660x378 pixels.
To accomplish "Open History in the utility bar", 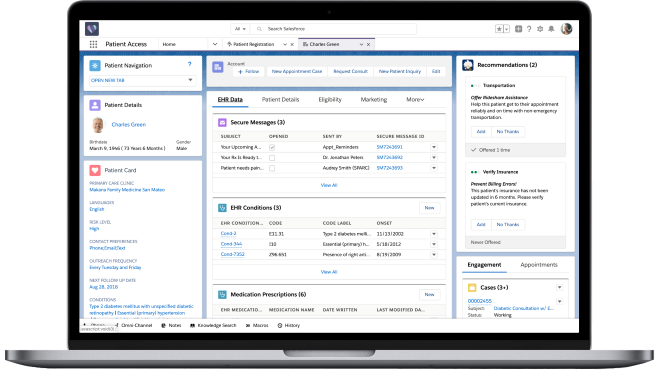I will point(289,325).
